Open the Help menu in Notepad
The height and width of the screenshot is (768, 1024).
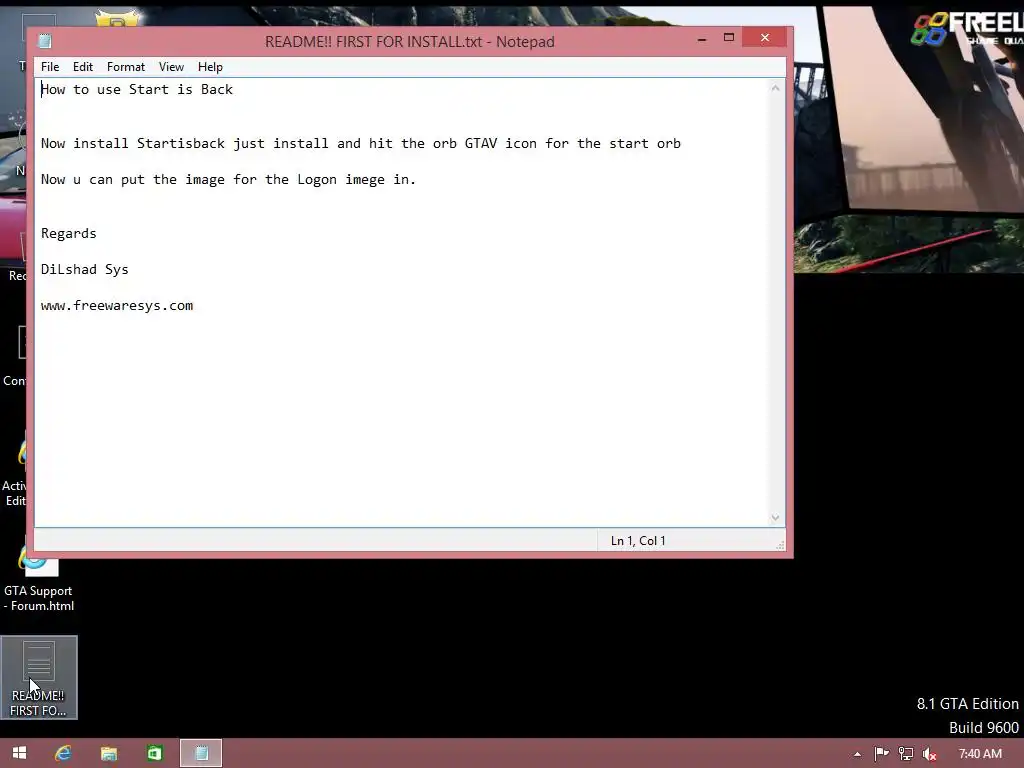tap(210, 67)
